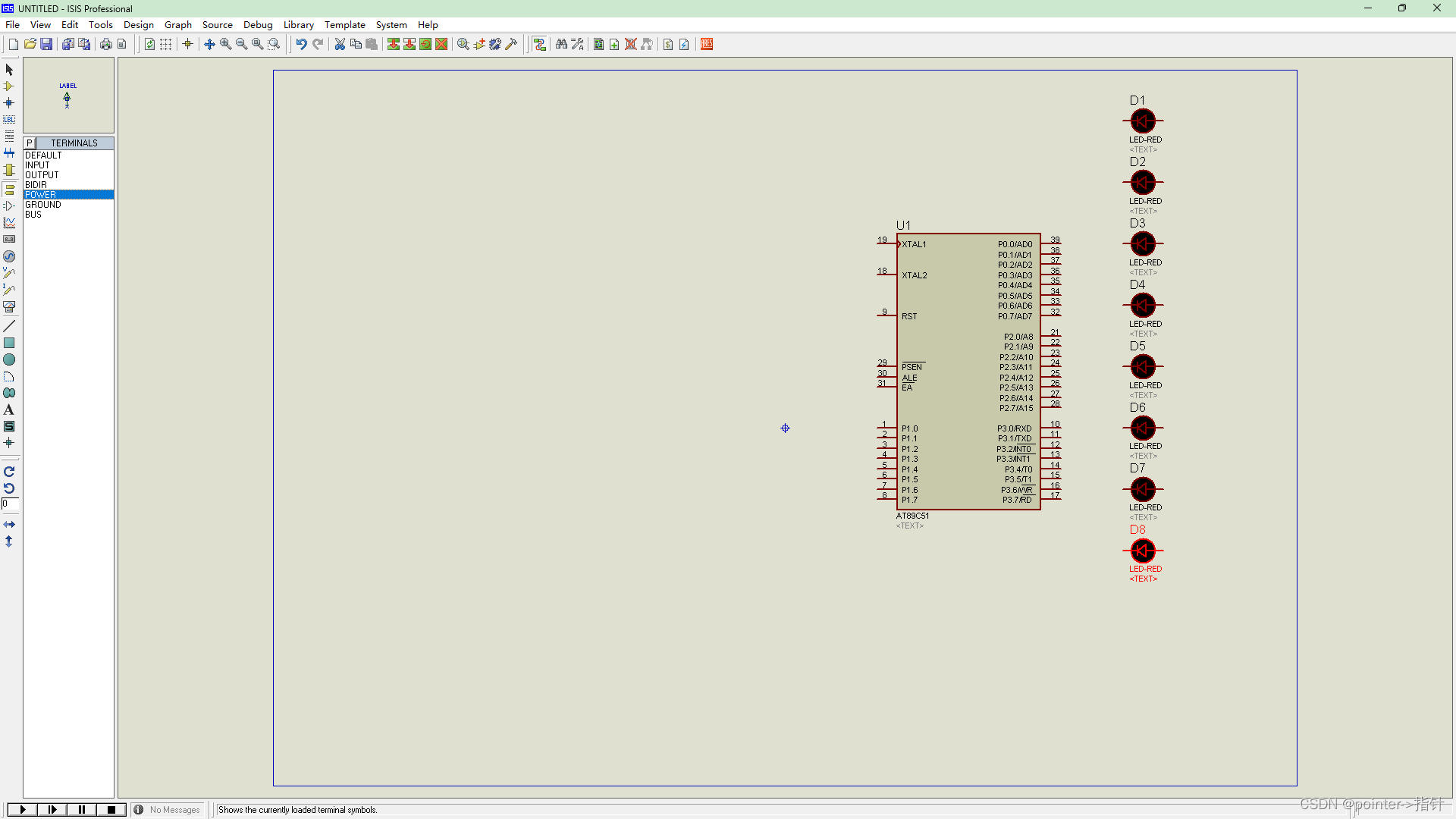Select the 2D Circle graphics tool
Viewport: 1456px width, 819px height.
[x=9, y=359]
